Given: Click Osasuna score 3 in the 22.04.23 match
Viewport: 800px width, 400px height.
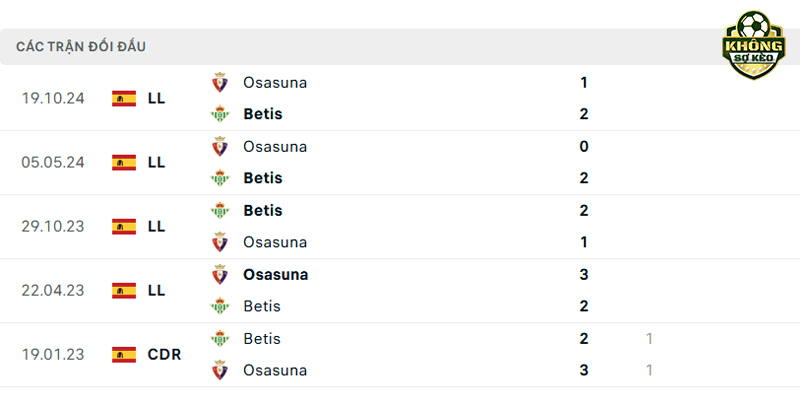Looking at the screenshot, I should pos(584,274).
